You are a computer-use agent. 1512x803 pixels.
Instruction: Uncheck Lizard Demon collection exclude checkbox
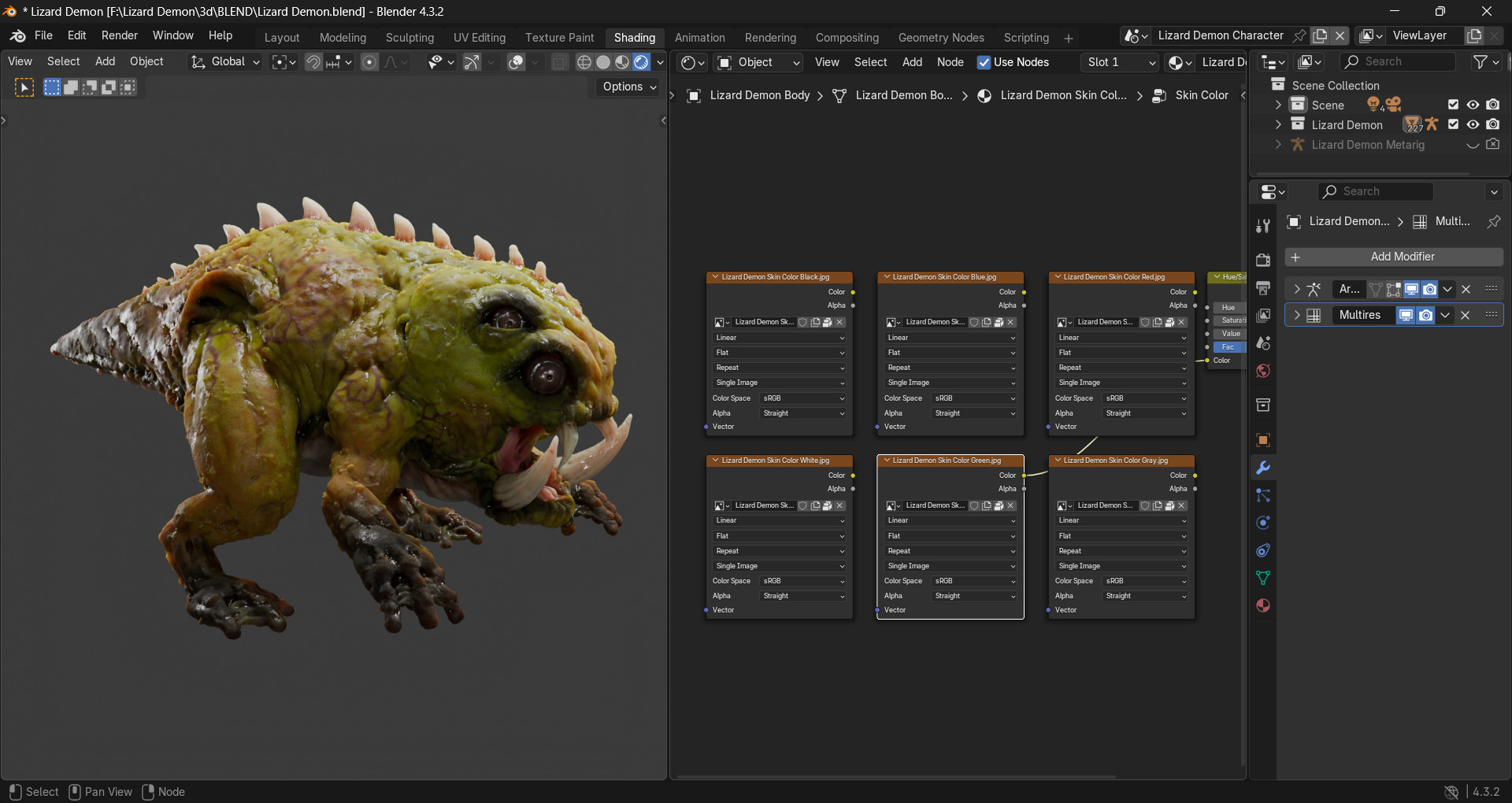pyautogui.click(x=1454, y=124)
